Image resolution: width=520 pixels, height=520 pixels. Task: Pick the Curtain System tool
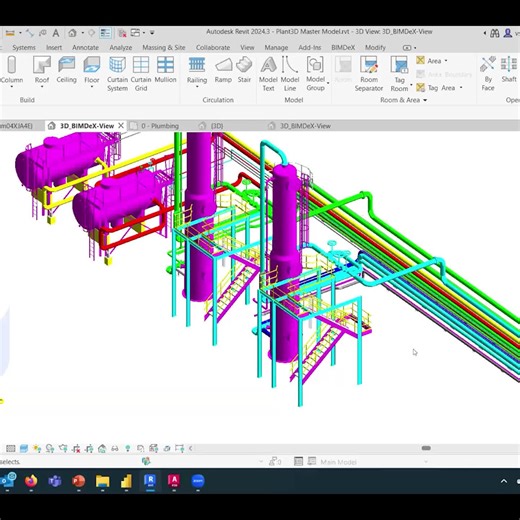coord(117,74)
